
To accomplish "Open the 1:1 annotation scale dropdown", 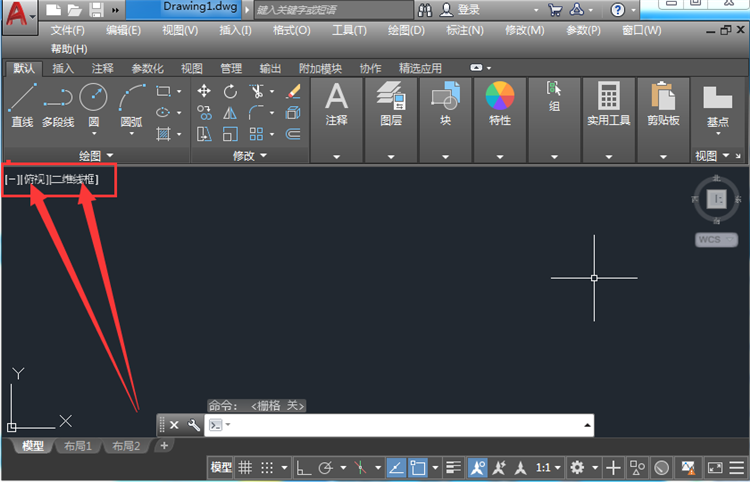I will 548,467.
